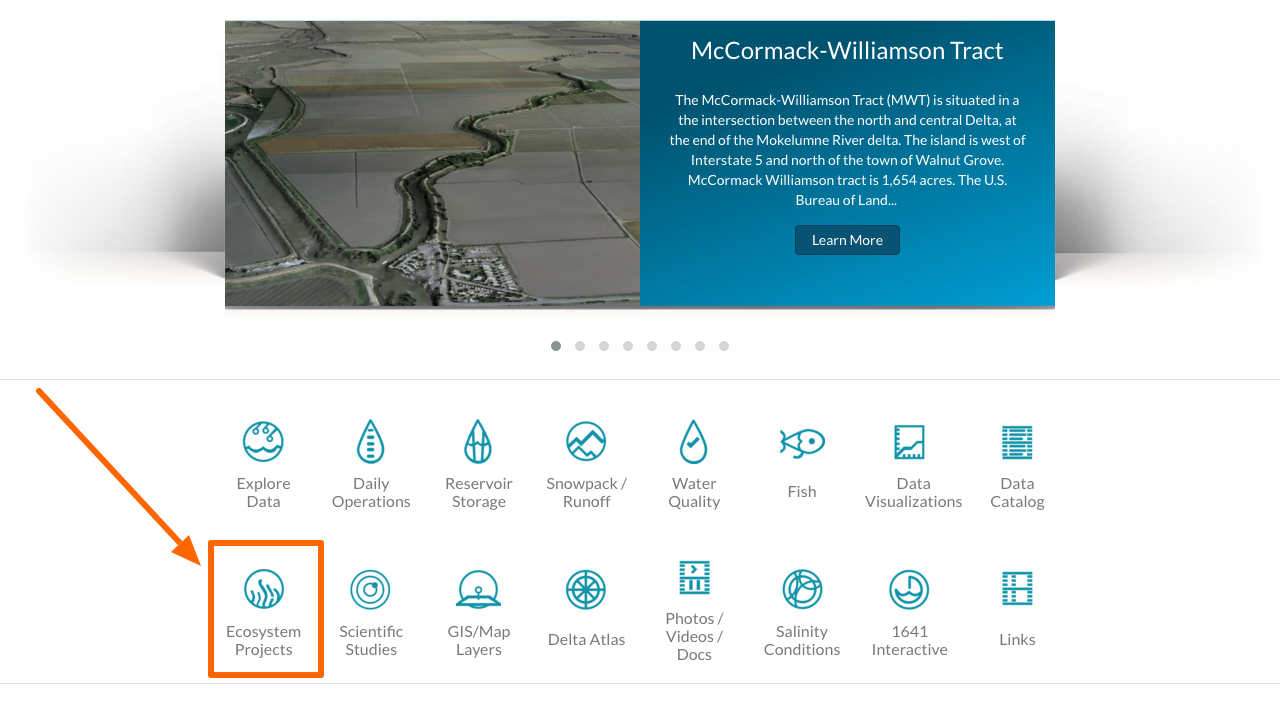Click the Fish icon
This screenshot has width=1280, height=705.
pos(802,441)
